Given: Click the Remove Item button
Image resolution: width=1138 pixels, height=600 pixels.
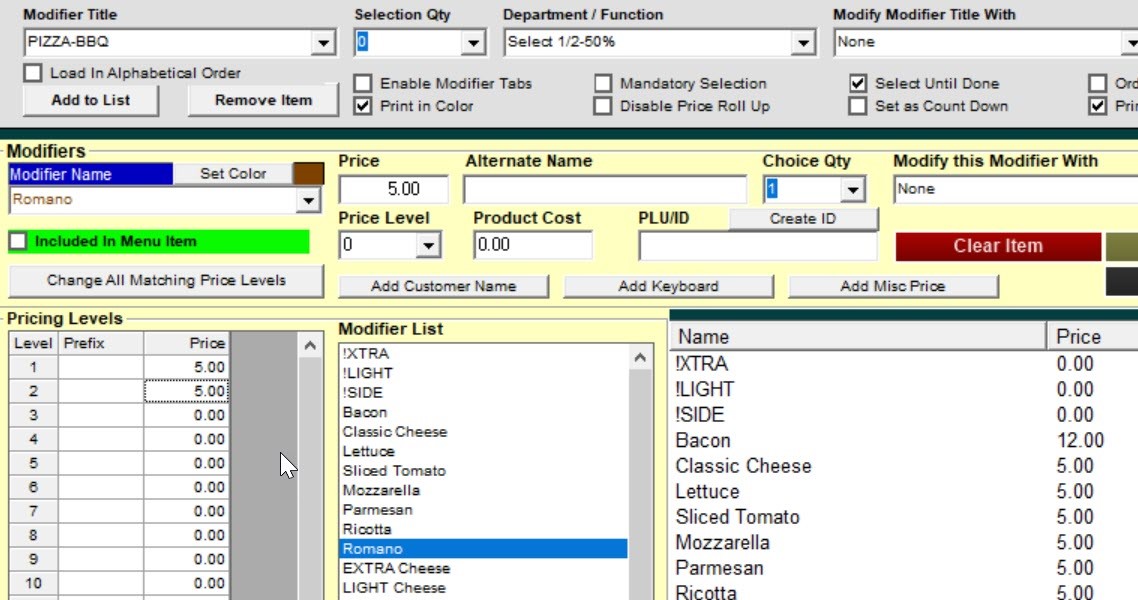Looking at the screenshot, I should 262,100.
